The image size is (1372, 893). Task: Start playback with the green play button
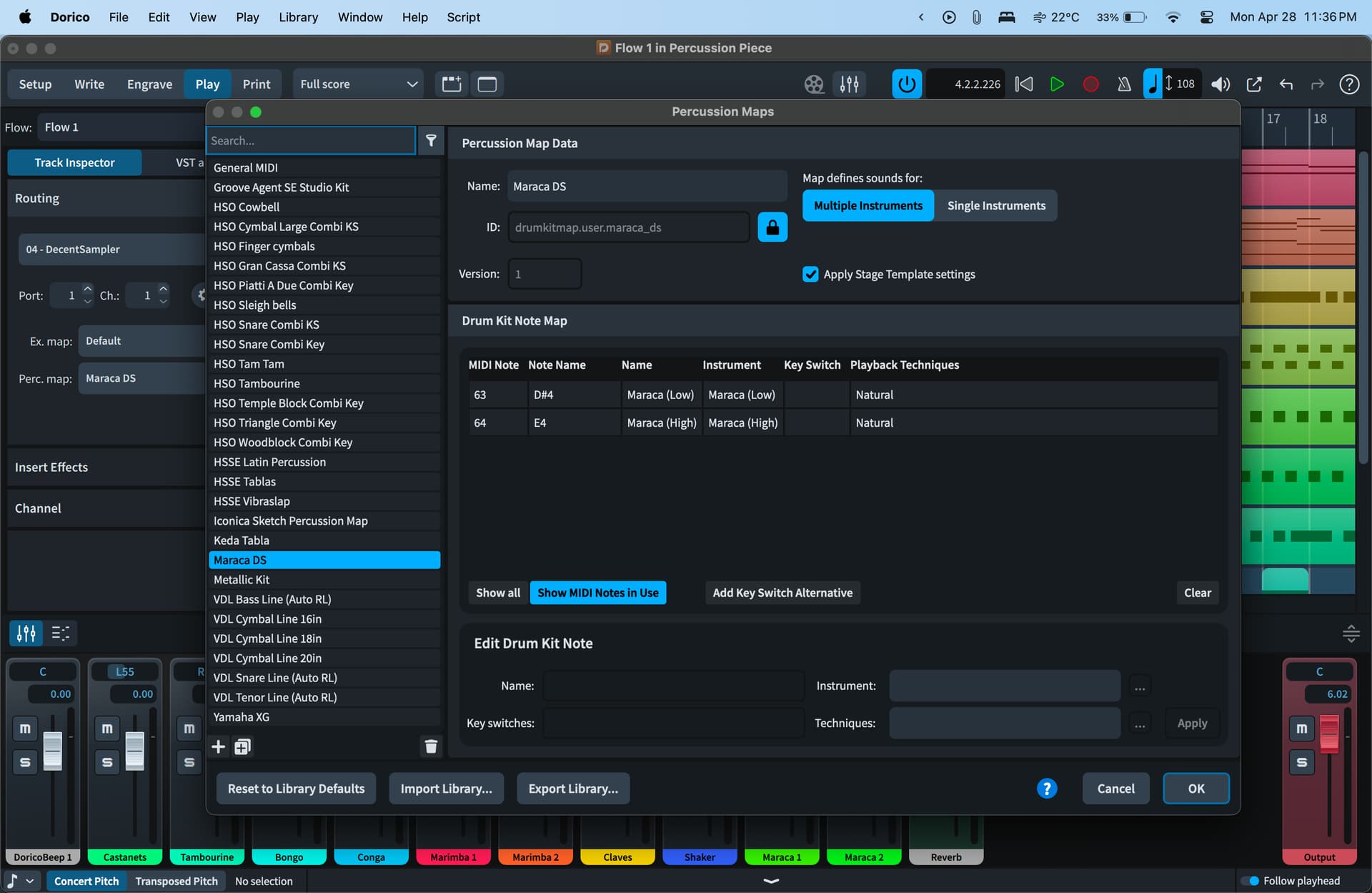click(x=1057, y=84)
